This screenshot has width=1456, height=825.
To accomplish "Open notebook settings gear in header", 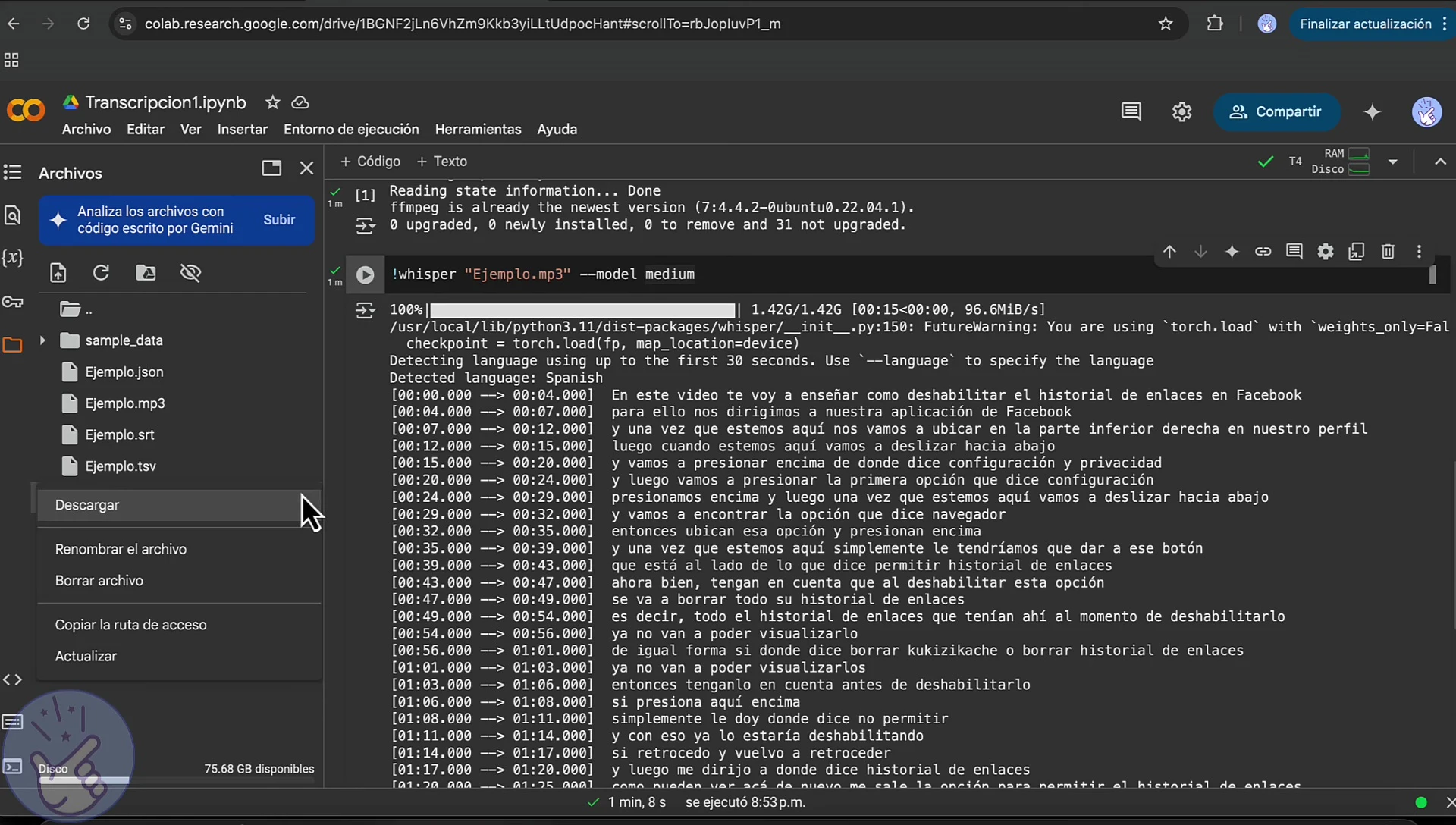I will [1182, 112].
